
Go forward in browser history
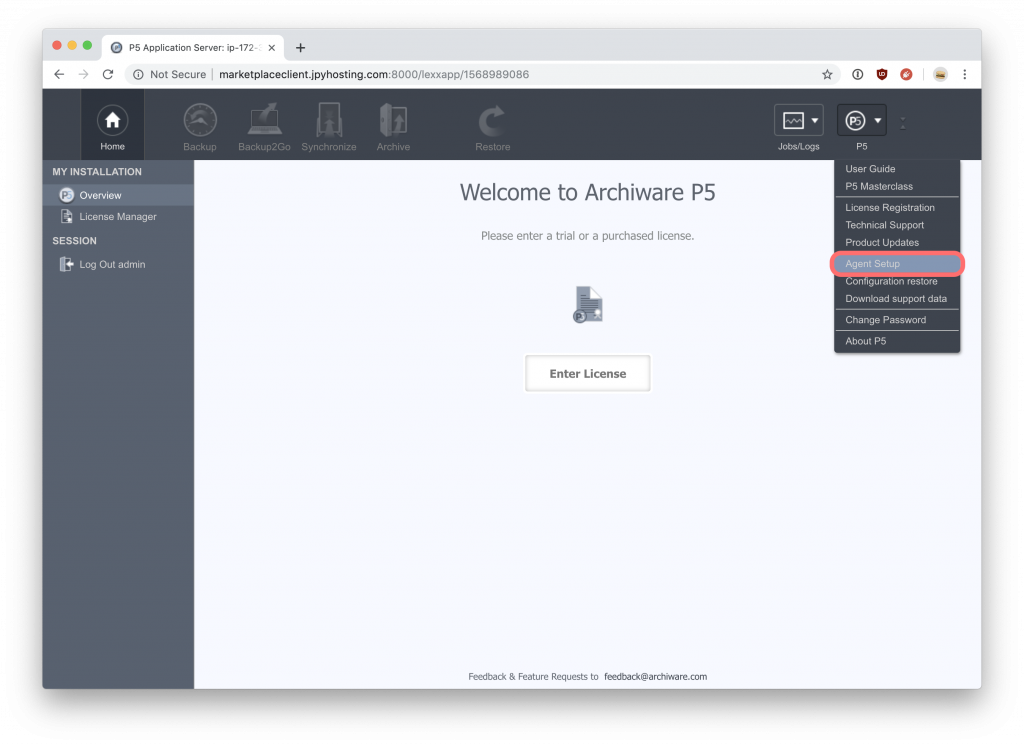point(84,74)
